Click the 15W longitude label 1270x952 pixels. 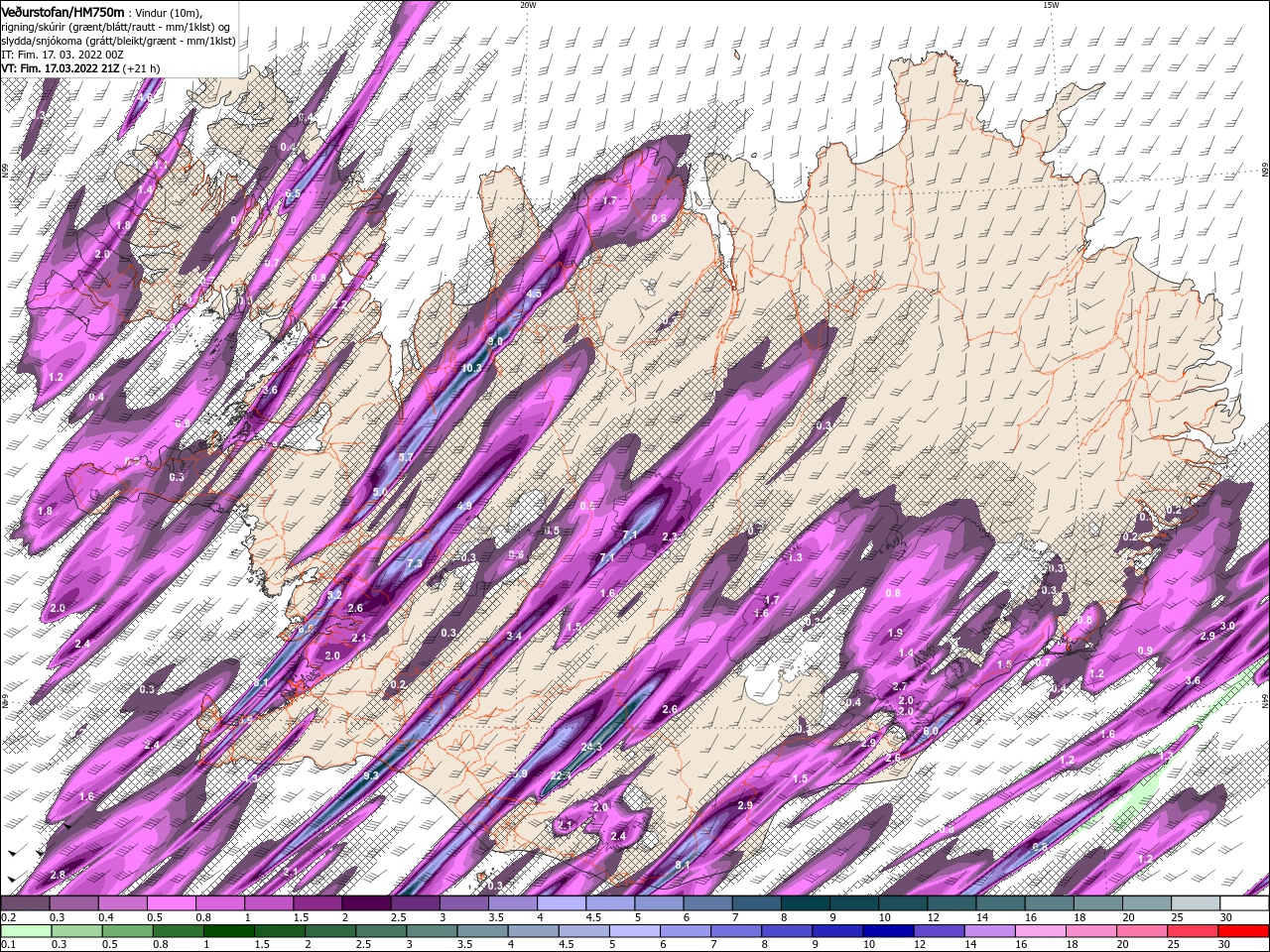(x=1051, y=5)
